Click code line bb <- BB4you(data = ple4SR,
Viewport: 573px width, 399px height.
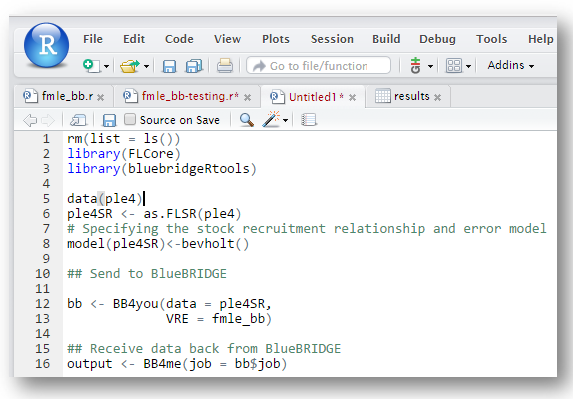click(170, 304)
